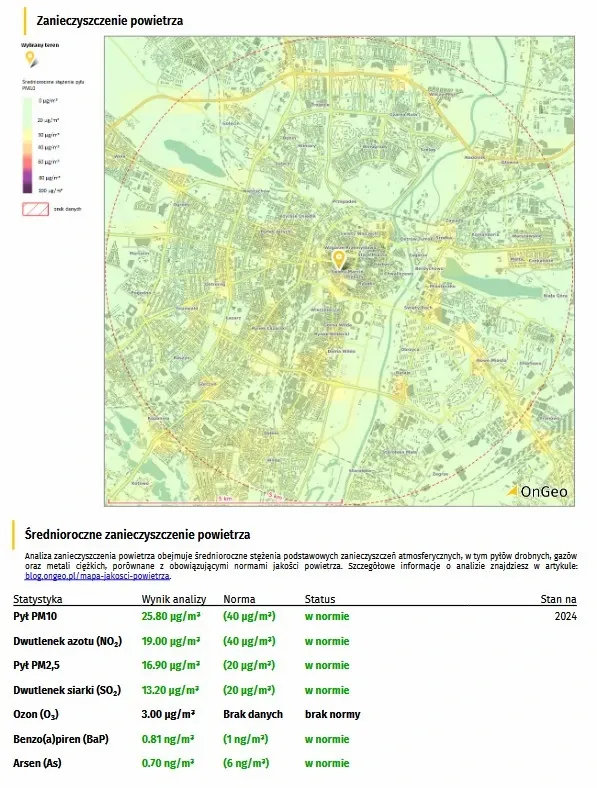Click the 'brak danych' legend label
Screen dimensions: 597x788
(x=67, y=209)
